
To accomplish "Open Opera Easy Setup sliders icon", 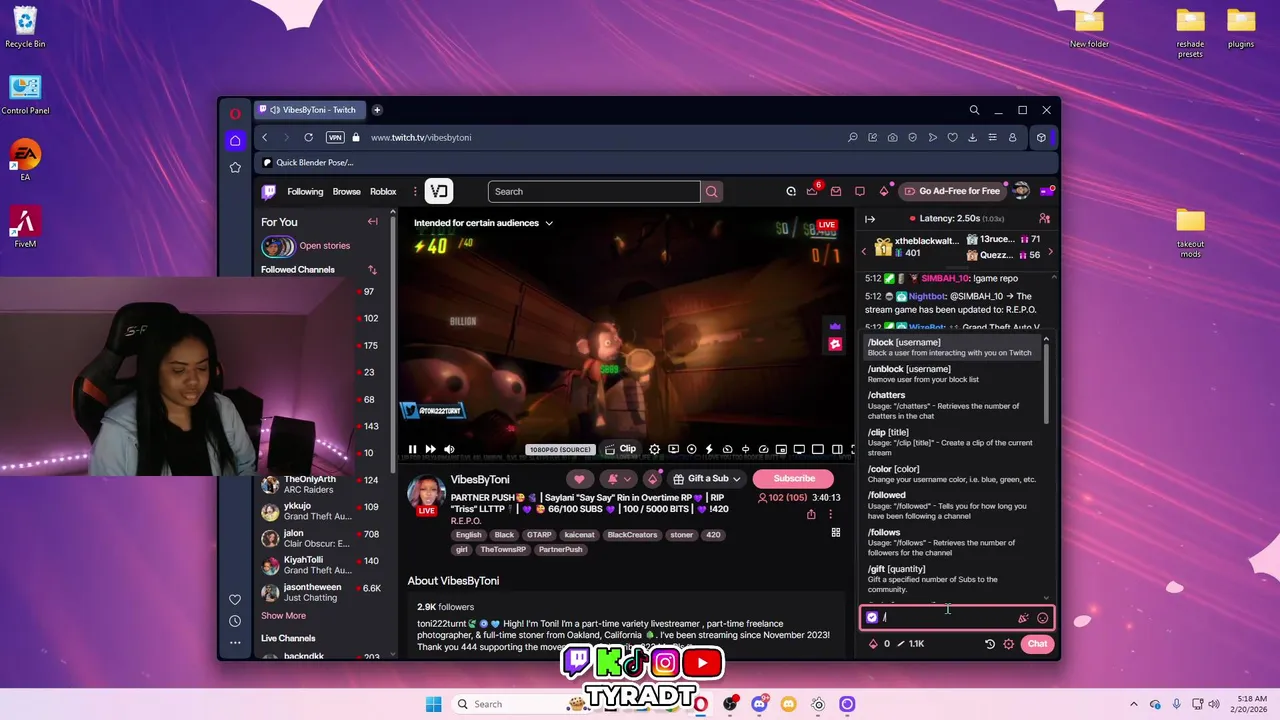I will coord(992,137).
